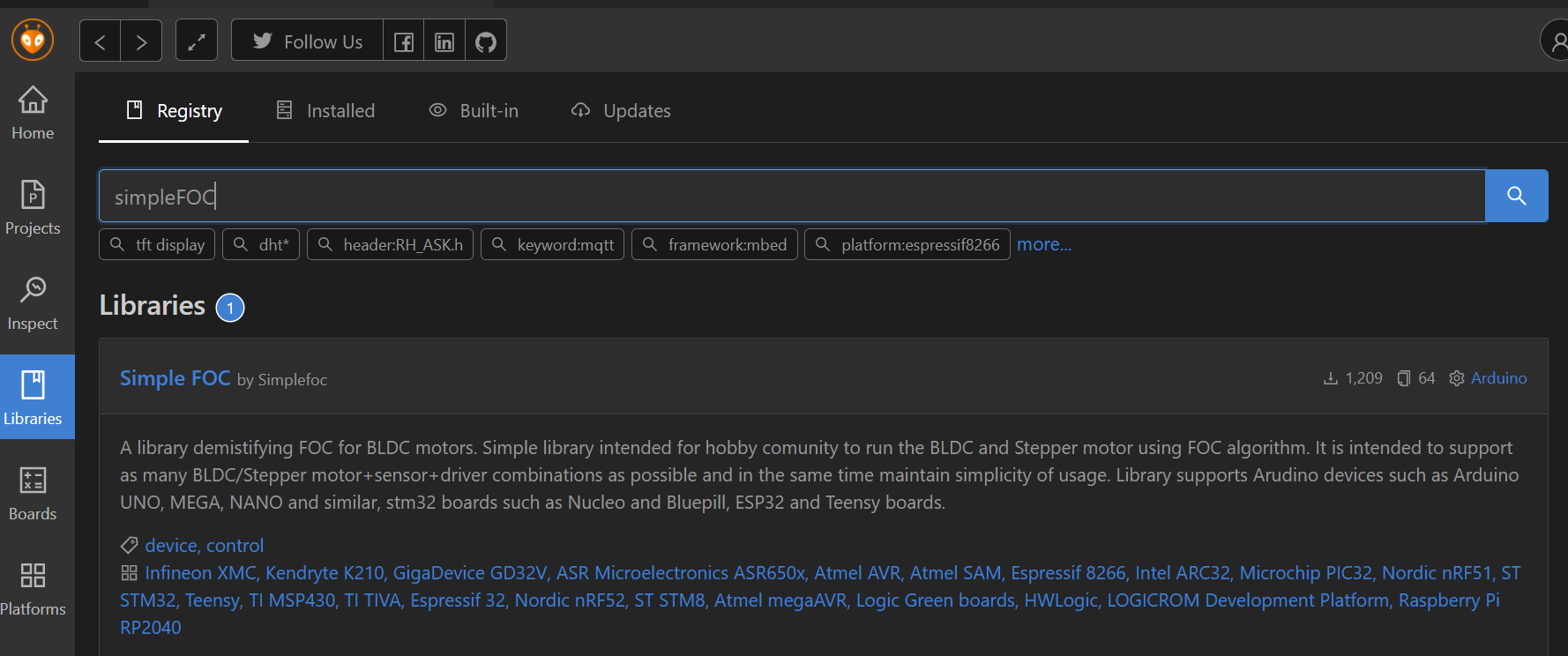Click the 'control' keyword tag

235,546
